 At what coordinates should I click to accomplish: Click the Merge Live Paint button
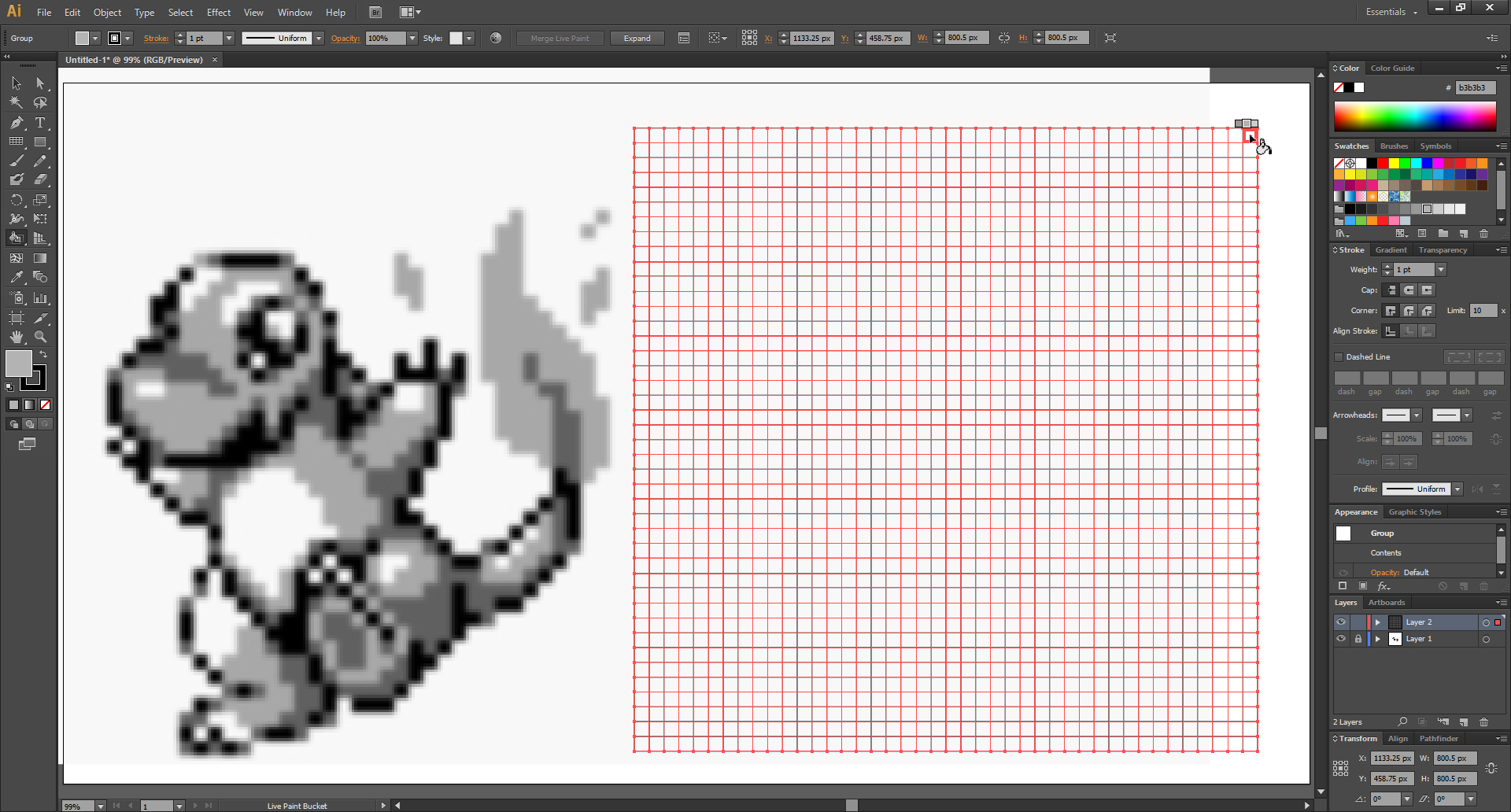560,38
